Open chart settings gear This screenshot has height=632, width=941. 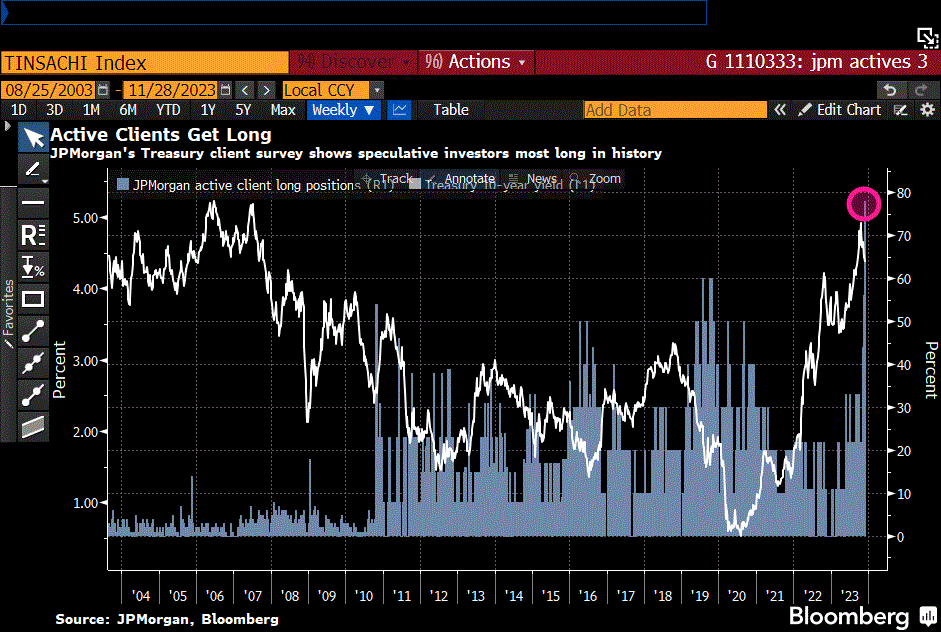927,110
